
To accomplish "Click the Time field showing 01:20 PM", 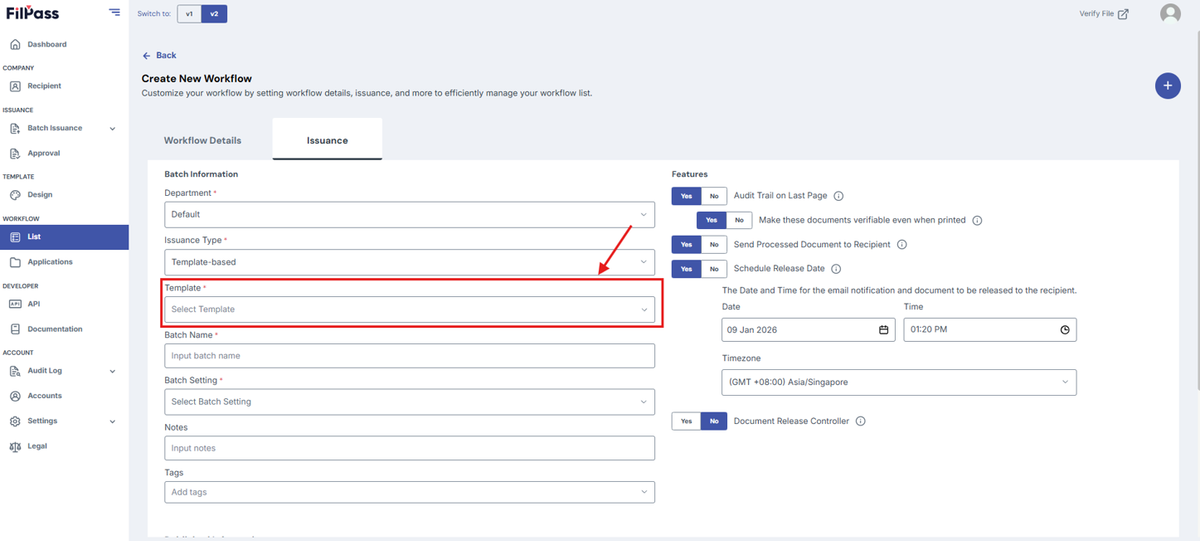I will [x=990, y=330].
